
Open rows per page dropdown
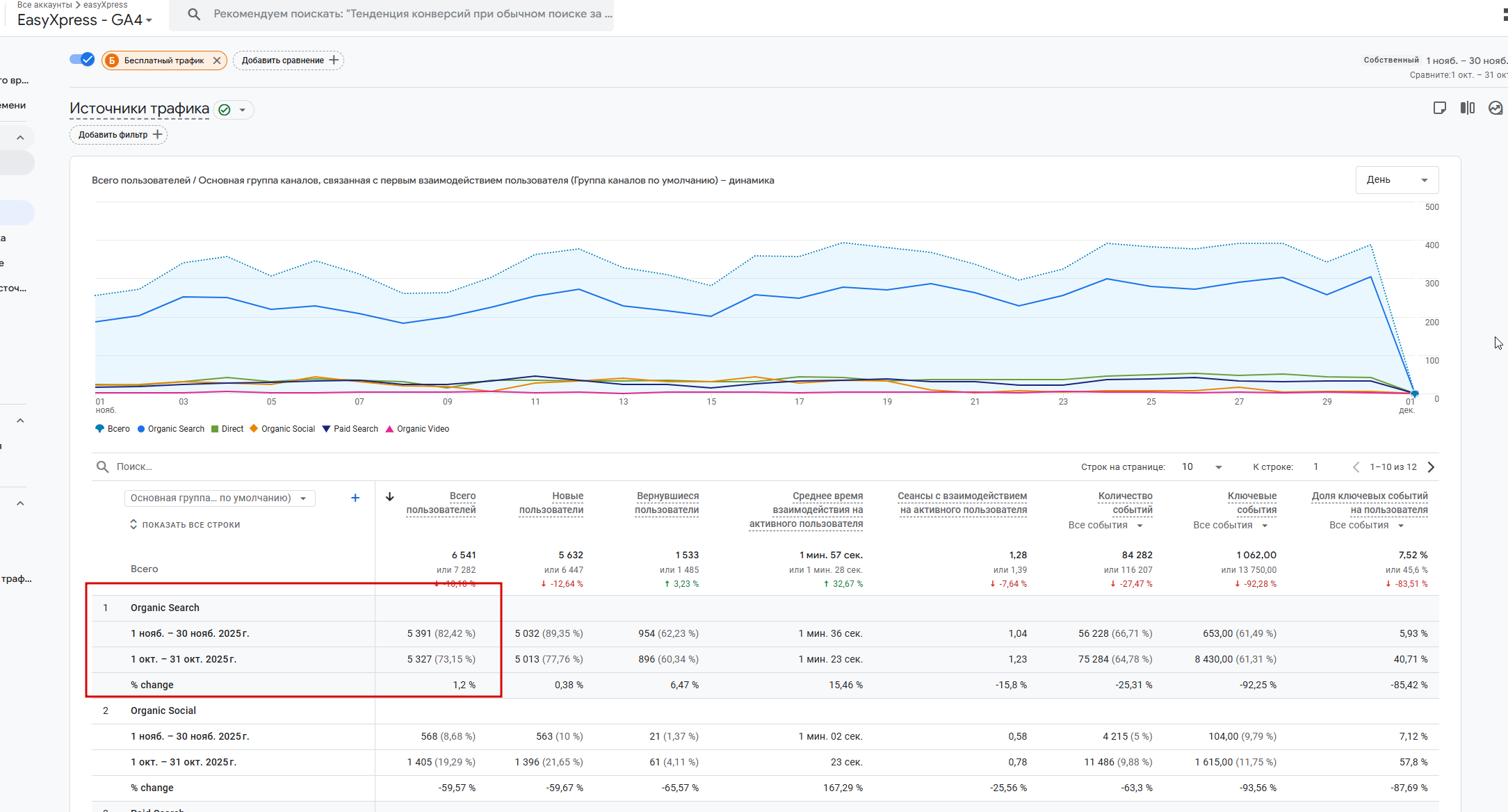click(1202, 467)
